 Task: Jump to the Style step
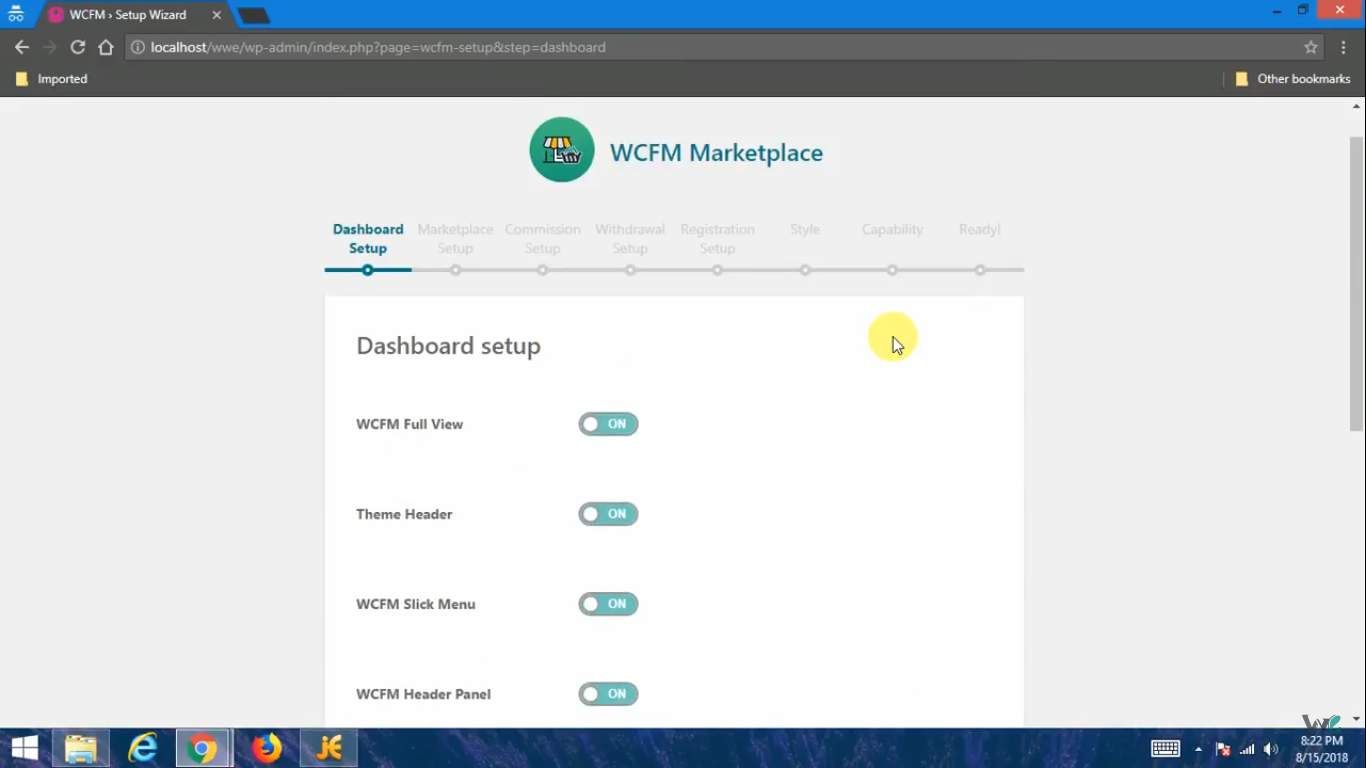[x=805, y=230]
